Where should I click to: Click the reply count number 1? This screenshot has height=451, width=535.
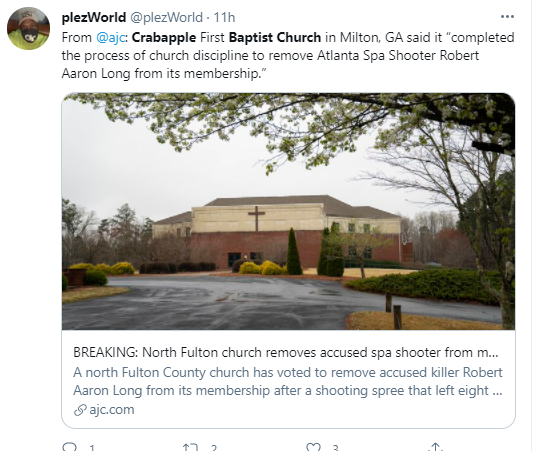tap(91, 448)
